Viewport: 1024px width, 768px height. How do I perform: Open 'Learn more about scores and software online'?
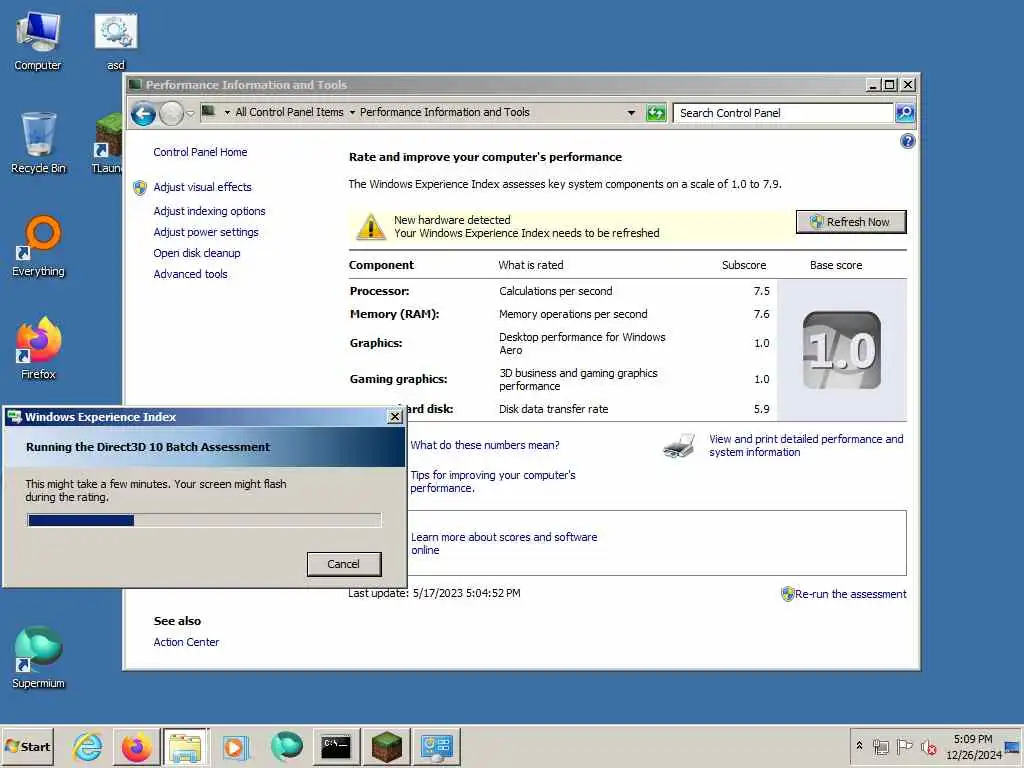[504, 543]
